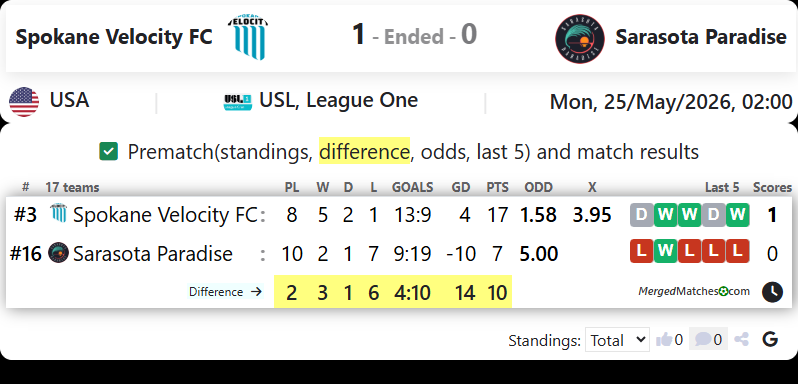Click the USA flag icon
The image size is (798, 384).
24,102
